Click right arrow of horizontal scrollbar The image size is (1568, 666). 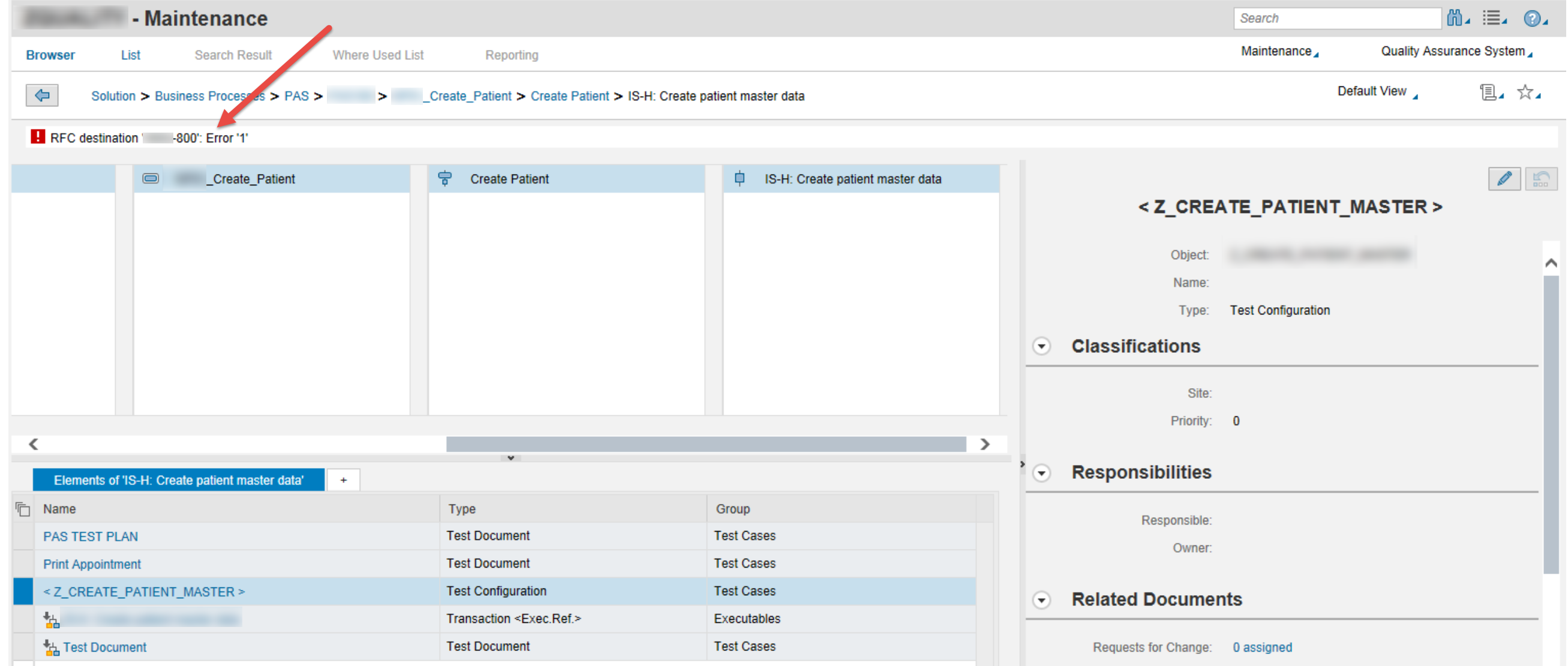point(985,445)
